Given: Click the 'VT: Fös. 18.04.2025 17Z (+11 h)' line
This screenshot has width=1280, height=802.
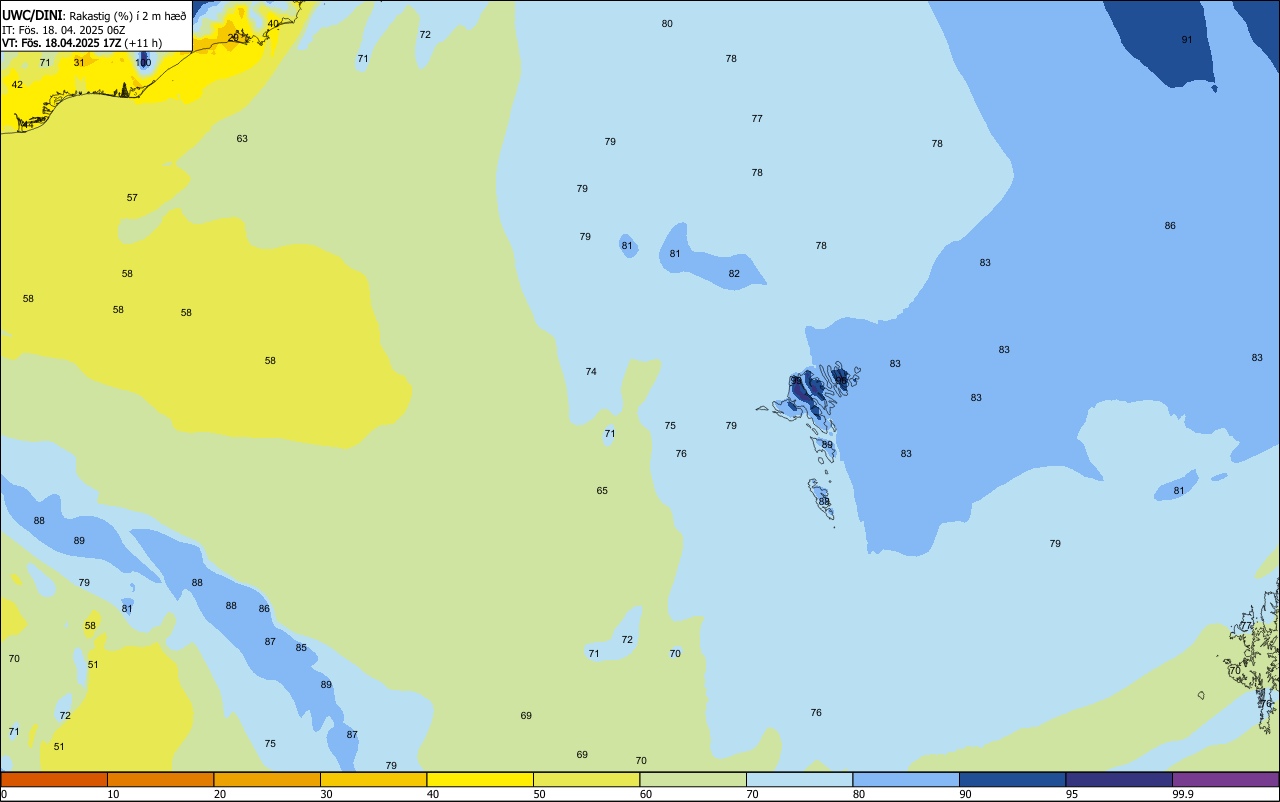Looking at the screenshot, I should (82, 43).
